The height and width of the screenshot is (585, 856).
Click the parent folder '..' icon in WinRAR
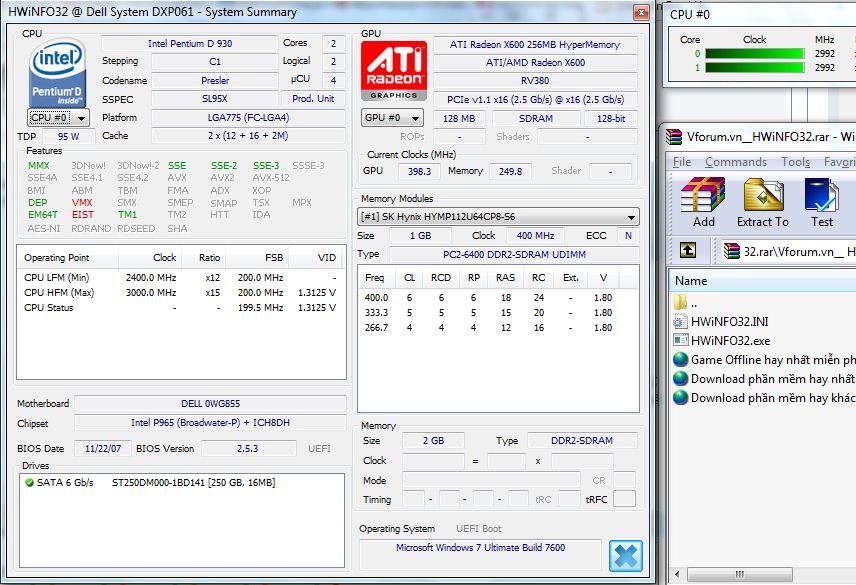tap(680, 302)
